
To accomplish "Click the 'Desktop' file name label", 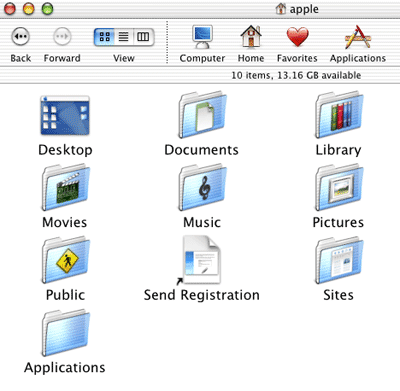I will pyautogui.click(x=65, y=150).
